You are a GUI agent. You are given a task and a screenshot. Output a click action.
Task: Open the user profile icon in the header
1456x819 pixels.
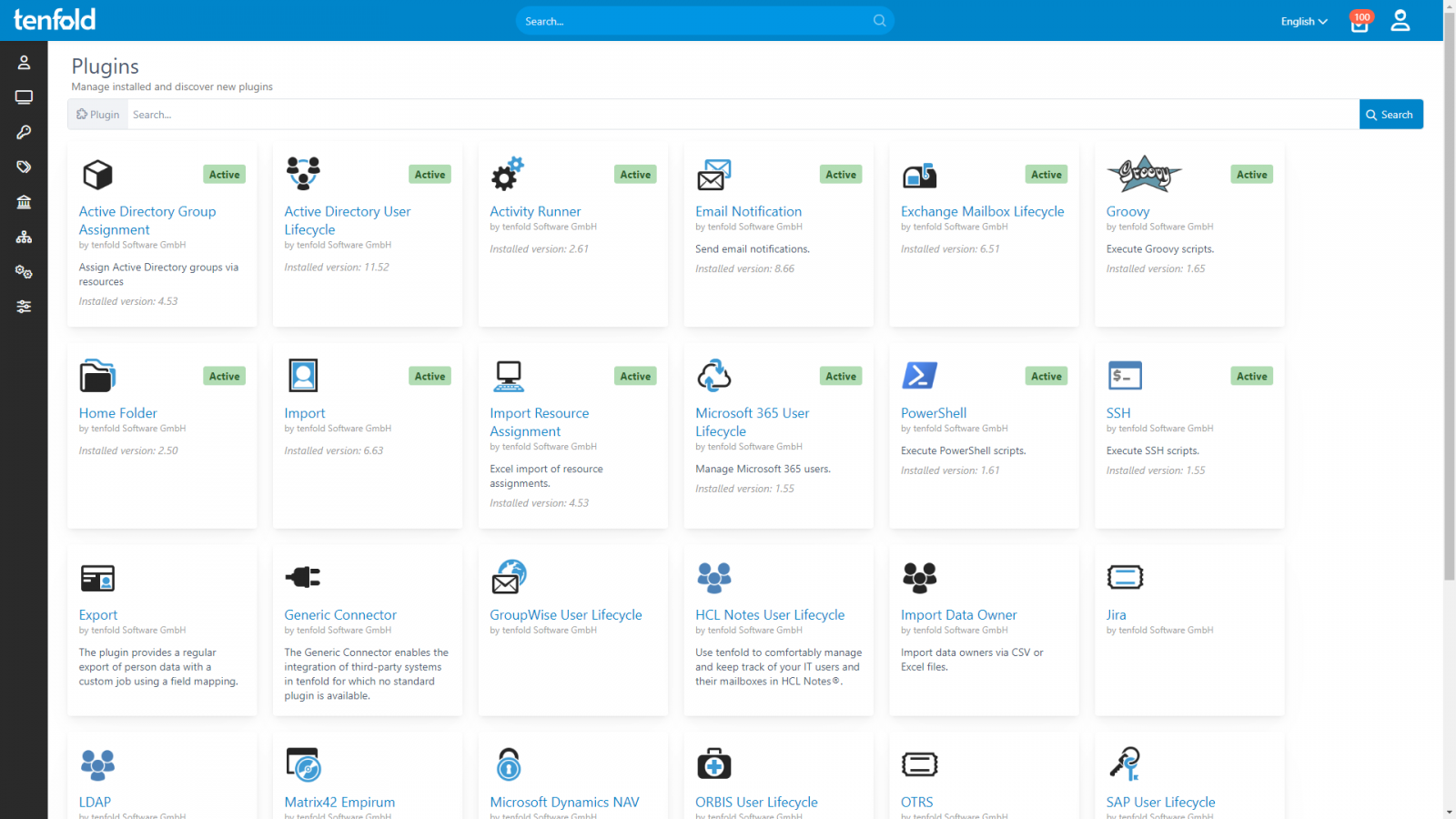[x=1400, y=21]
